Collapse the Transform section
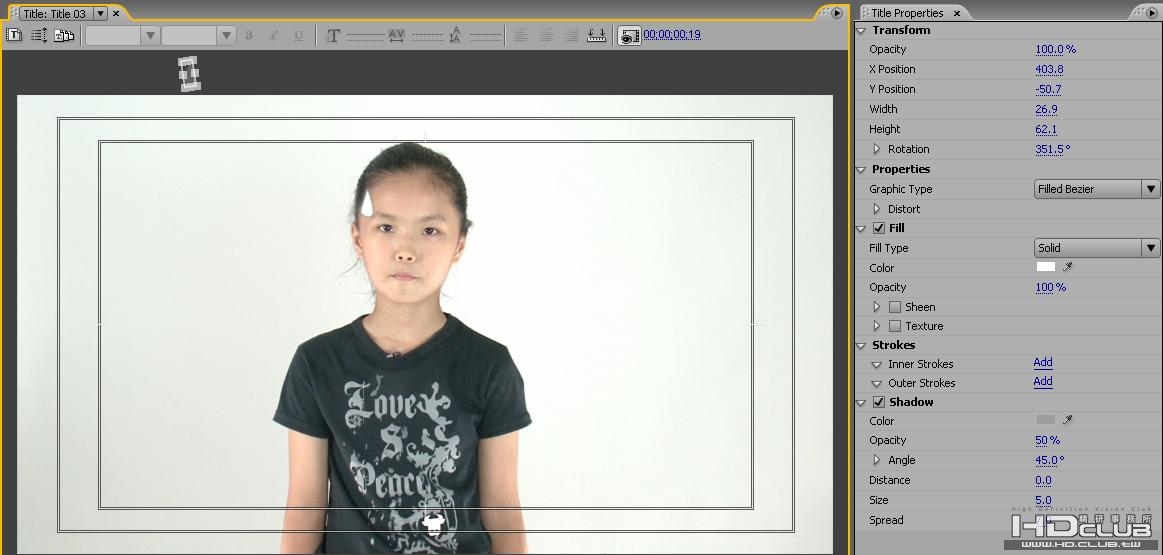The height and width of the screenshot is (555, 1163). click(861, 30)
